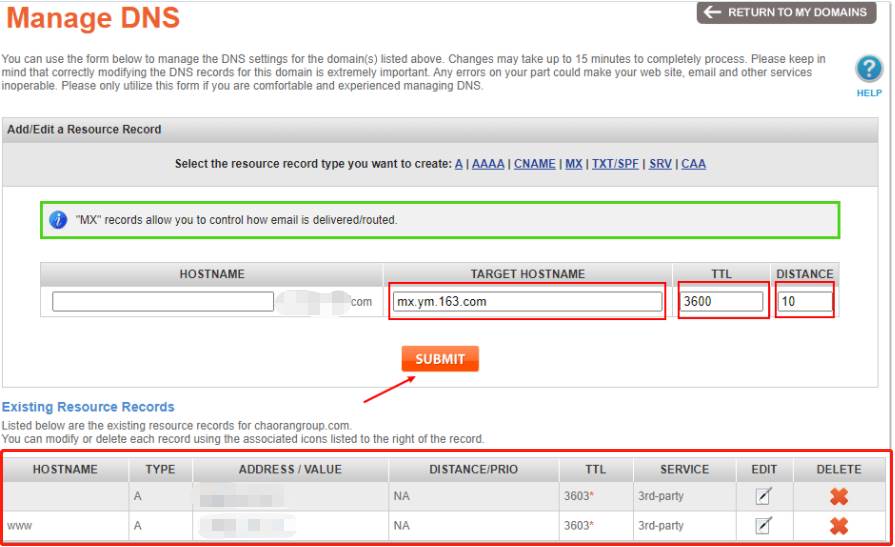Click the HELP text under the question mark
The image size is (895, 547).
pyautogui.click(x=869, y=93)
